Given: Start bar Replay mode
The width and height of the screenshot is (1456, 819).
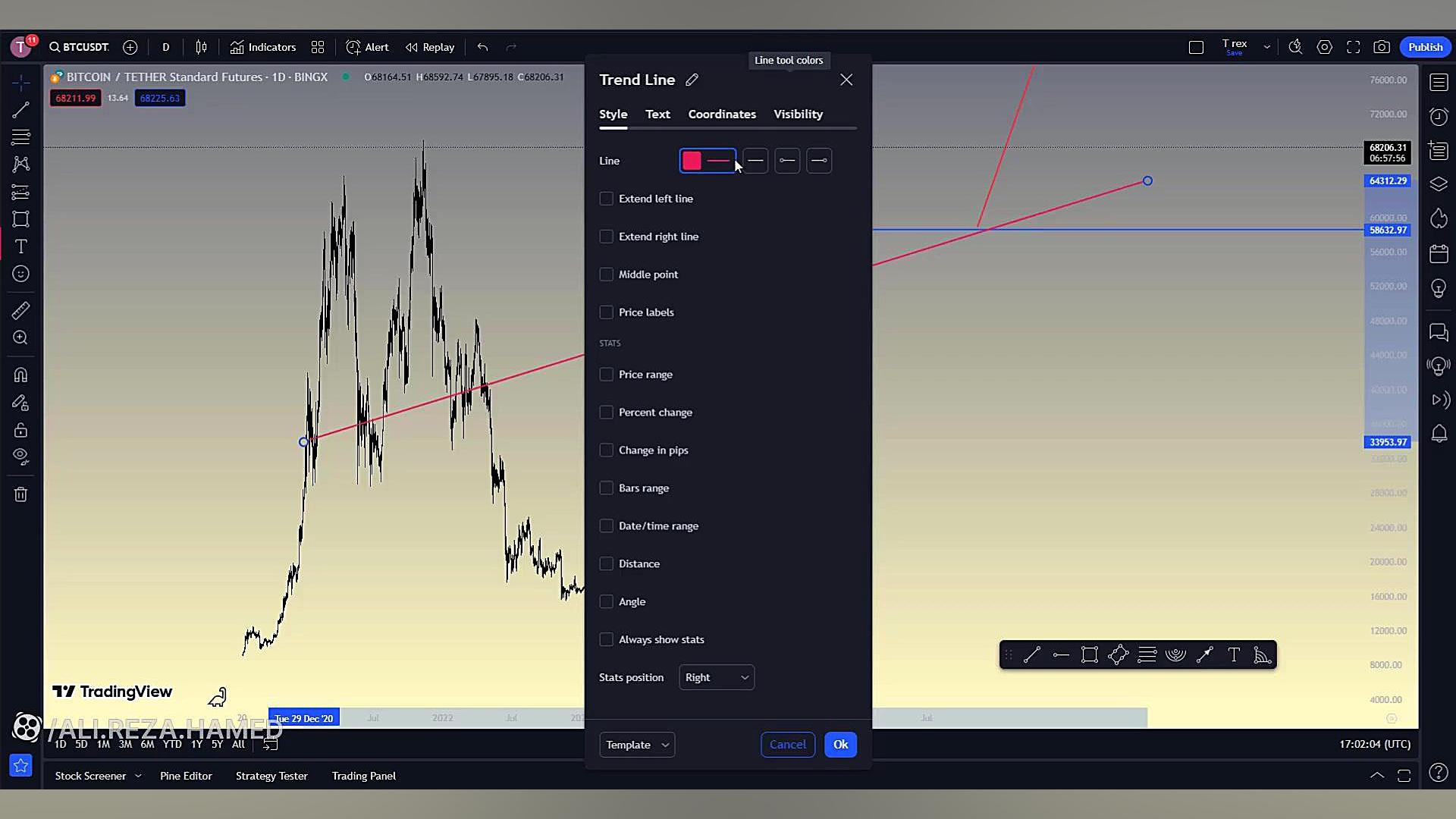Looking at the screenshot, I should (x=430, y=47).
